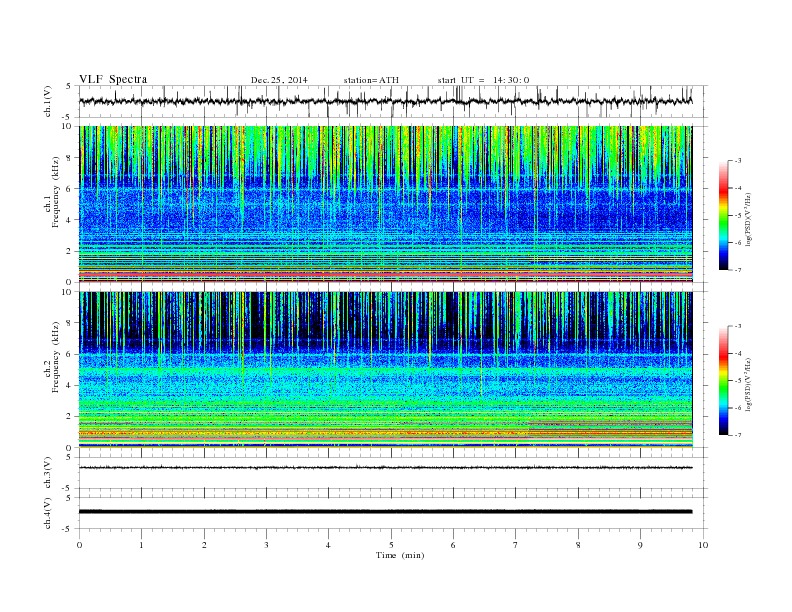Click the date "Dec. 25, 2014"
The image size is (792, 612).
pyautogui.click(x=279, y=80)
